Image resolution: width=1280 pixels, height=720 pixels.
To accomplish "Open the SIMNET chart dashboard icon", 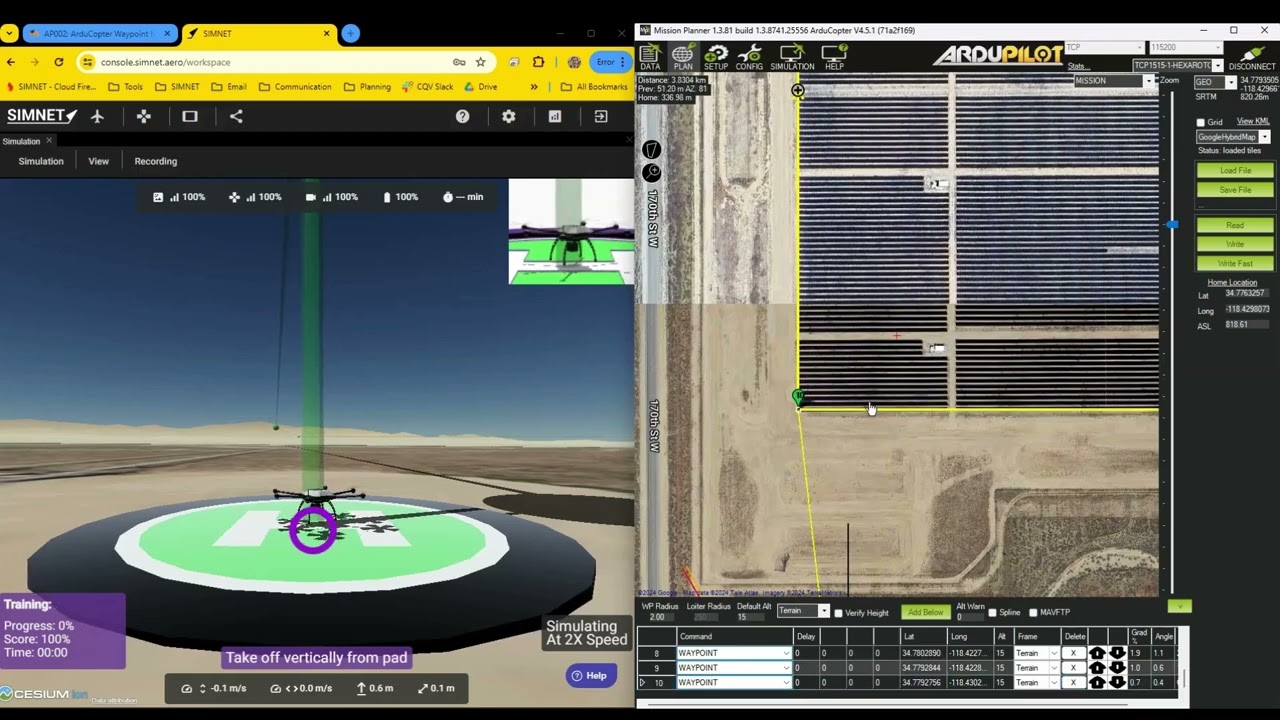I will click(555, 116).
